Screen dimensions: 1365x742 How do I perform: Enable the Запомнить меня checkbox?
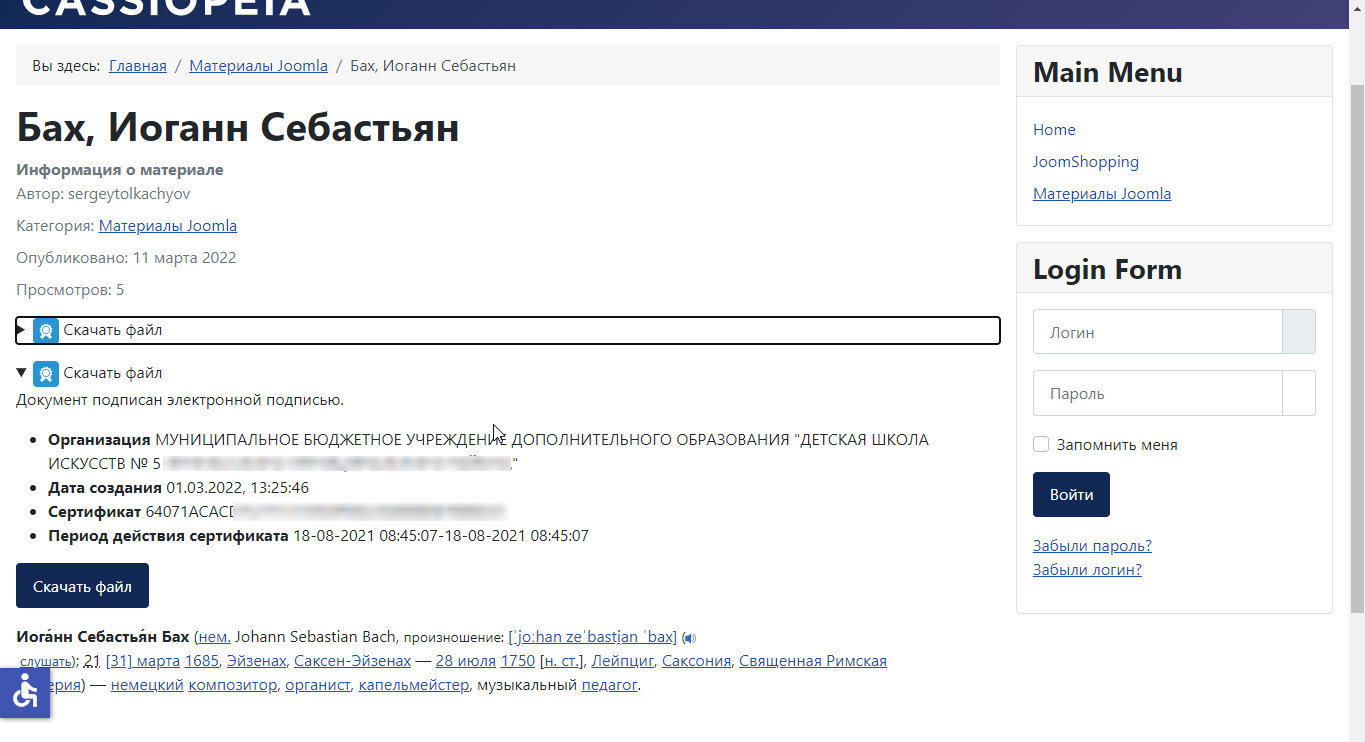(1041, 445)
